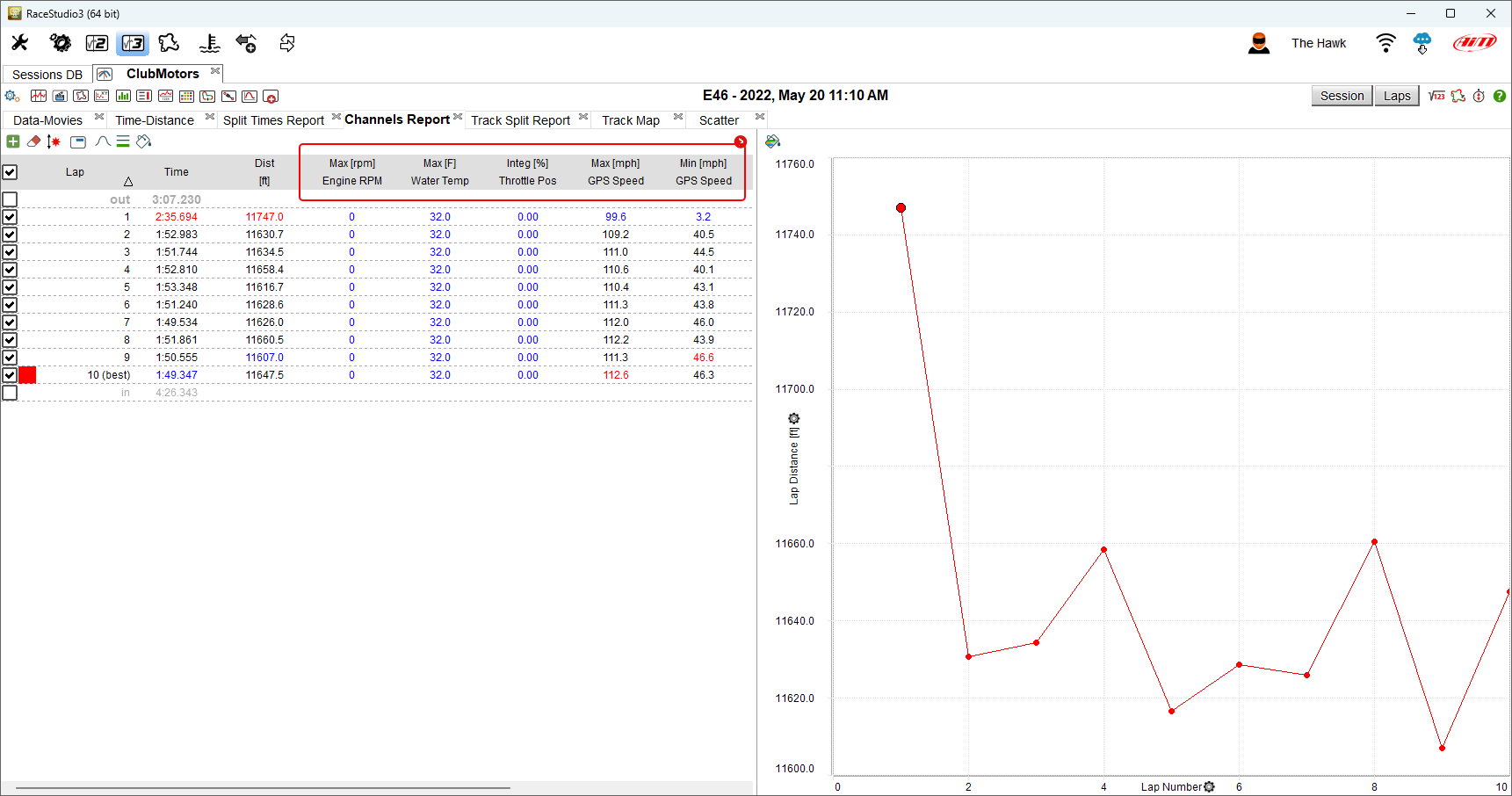Open the math channels square-root 123 icon
This screenshot has width=1512, height=796.
click(x=1436, y=96)
